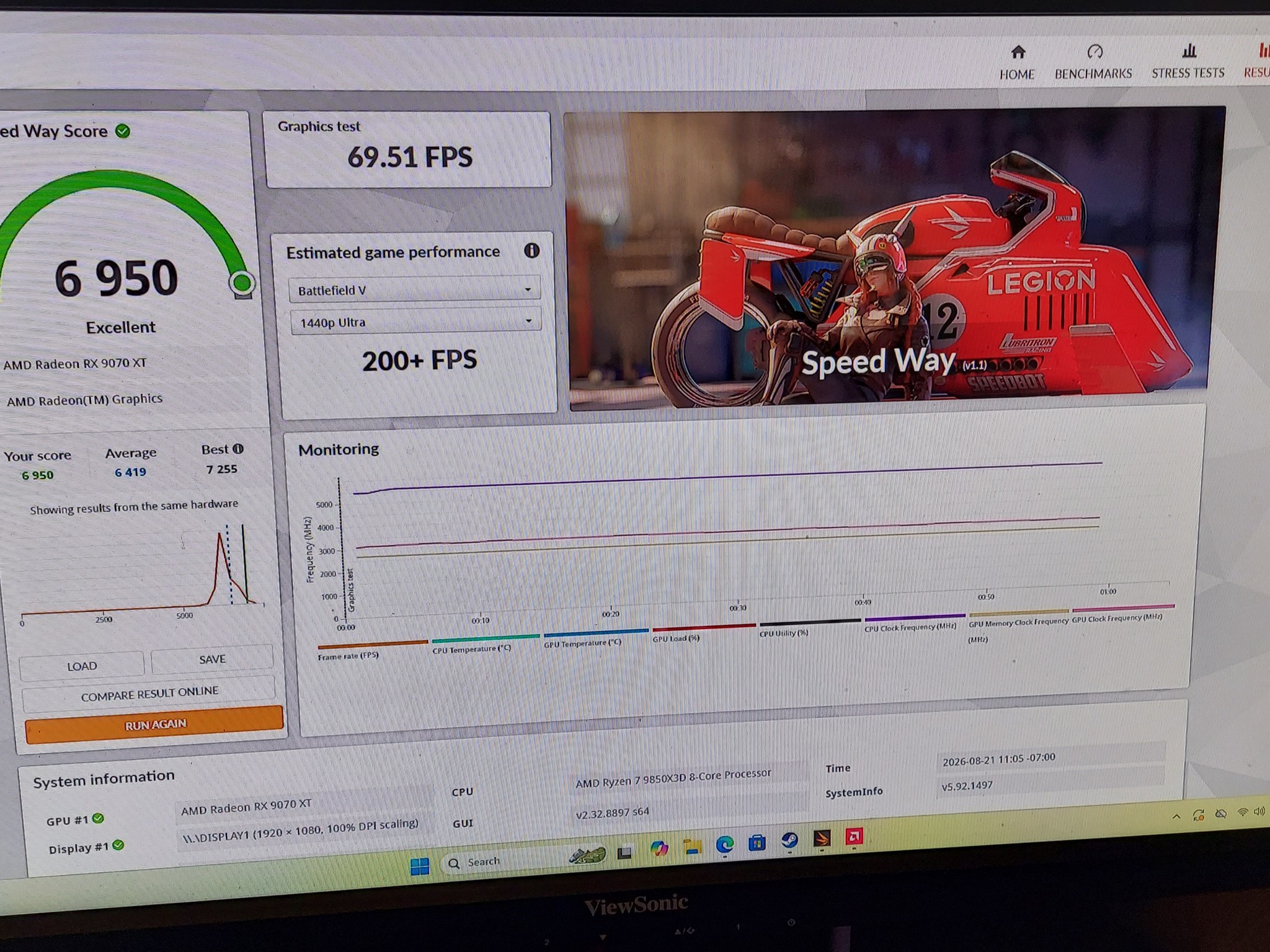The image size is (1270, 952).
Task: Expand the system tray hidden icons chevron
Action: coord(1176,816)
